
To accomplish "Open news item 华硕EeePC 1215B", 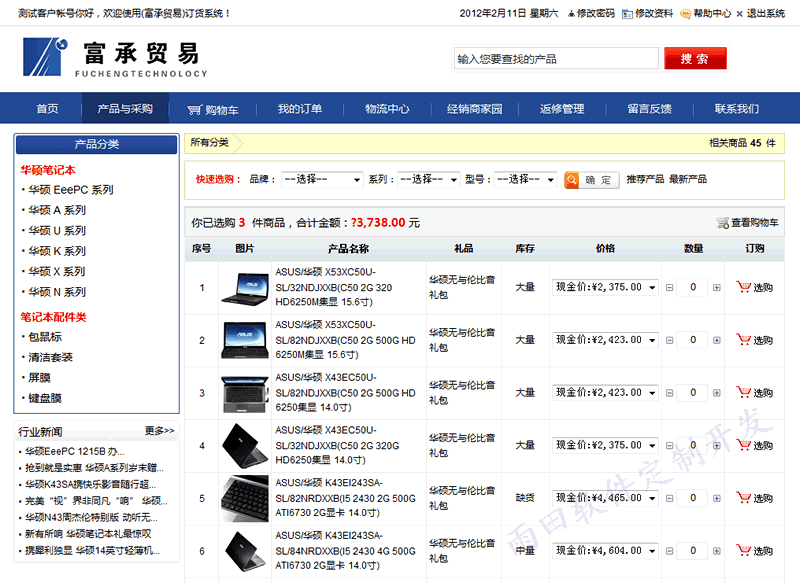I will [75, 451].
